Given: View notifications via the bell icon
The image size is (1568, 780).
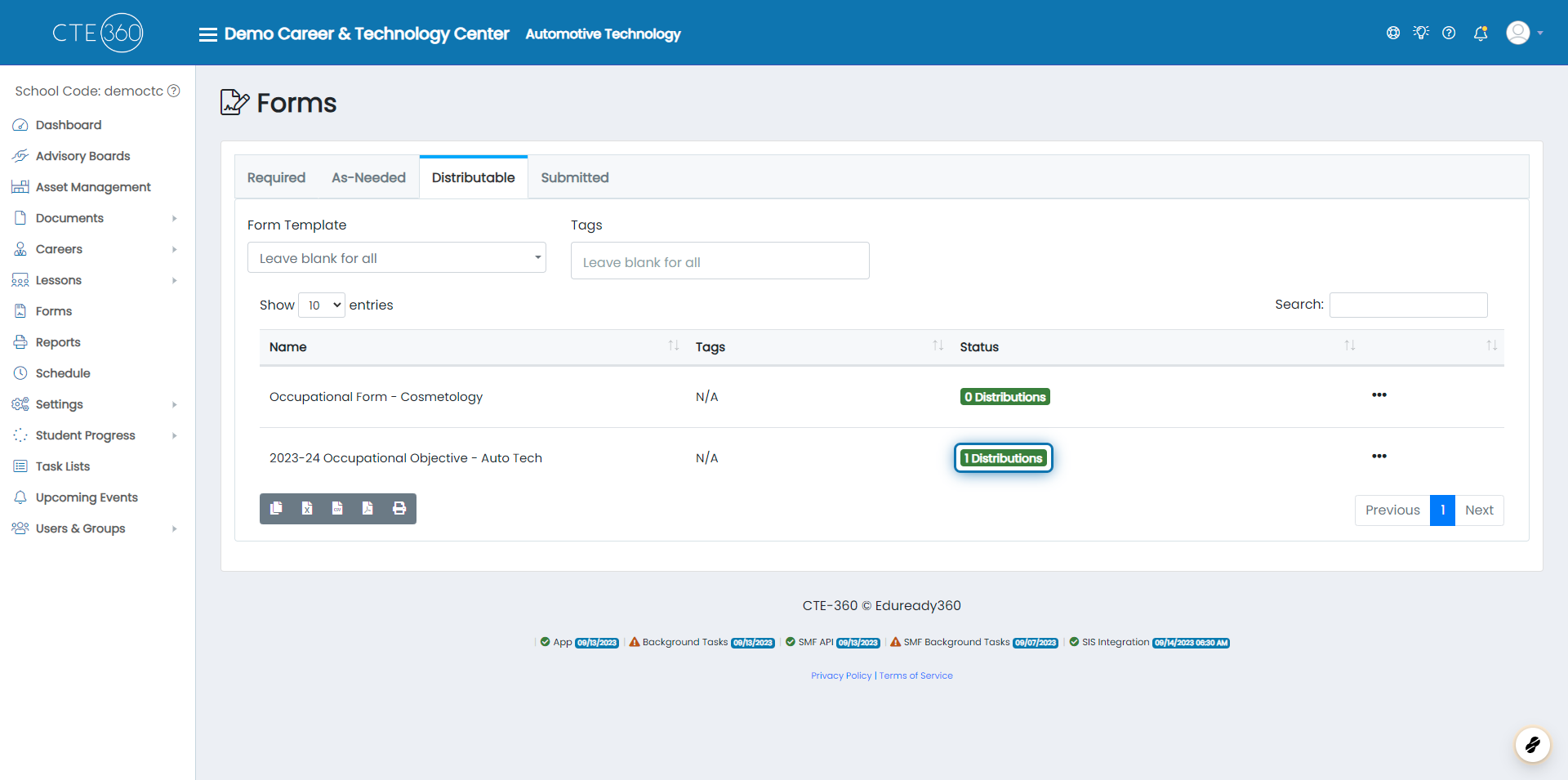Looking at the screenshot, I should pyautogui.click(x=1480, y=33).
